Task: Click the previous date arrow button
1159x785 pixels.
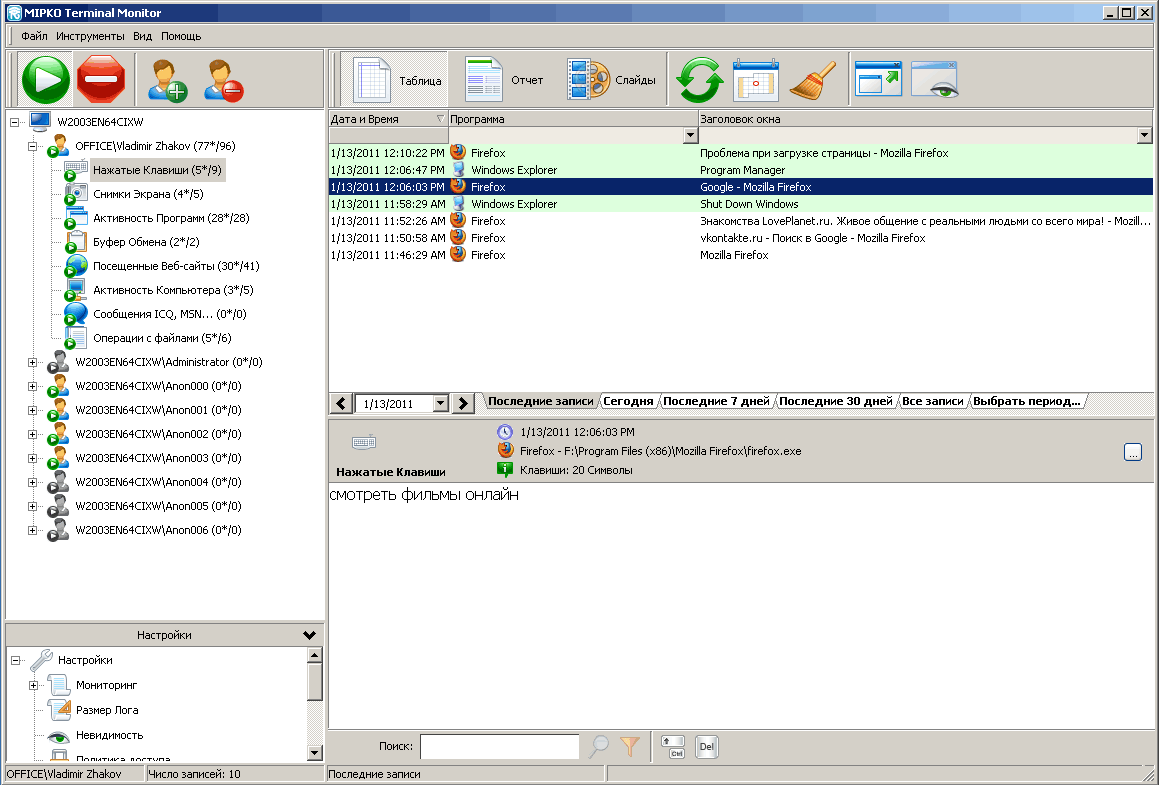Action: tap(341, 404)
